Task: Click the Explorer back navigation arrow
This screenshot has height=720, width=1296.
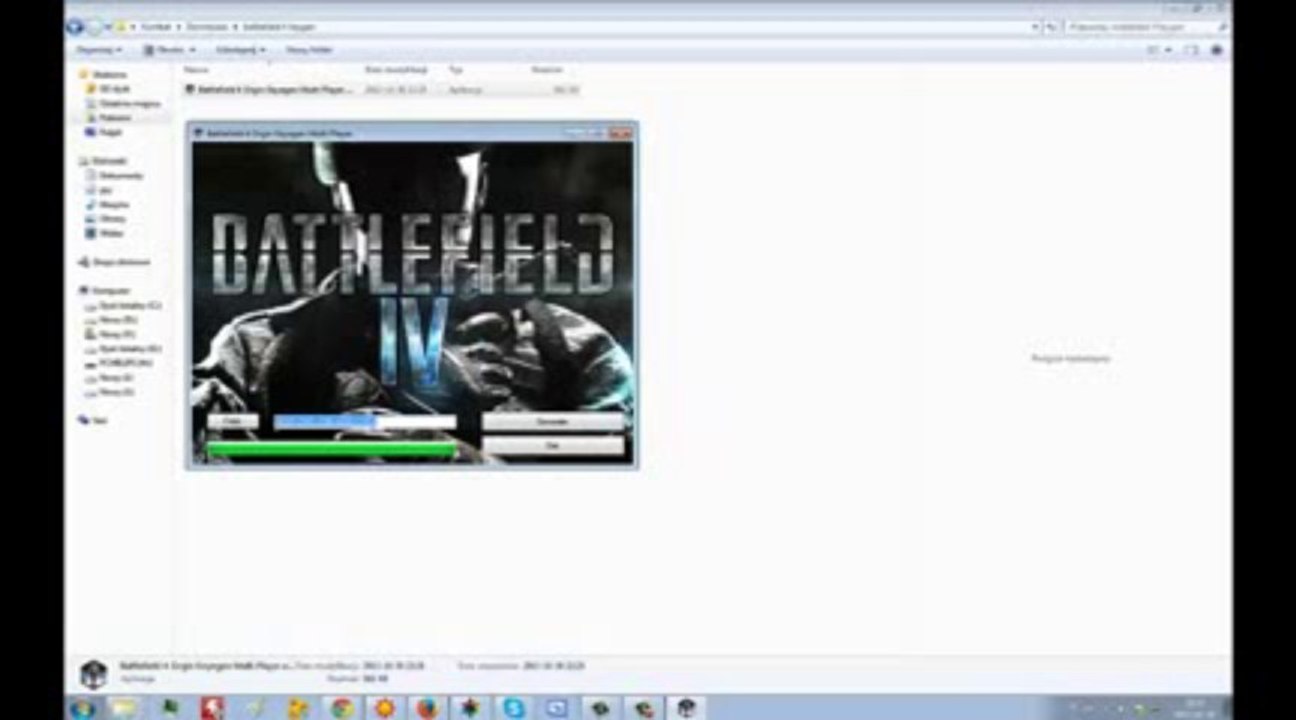Action: [74, 26]
